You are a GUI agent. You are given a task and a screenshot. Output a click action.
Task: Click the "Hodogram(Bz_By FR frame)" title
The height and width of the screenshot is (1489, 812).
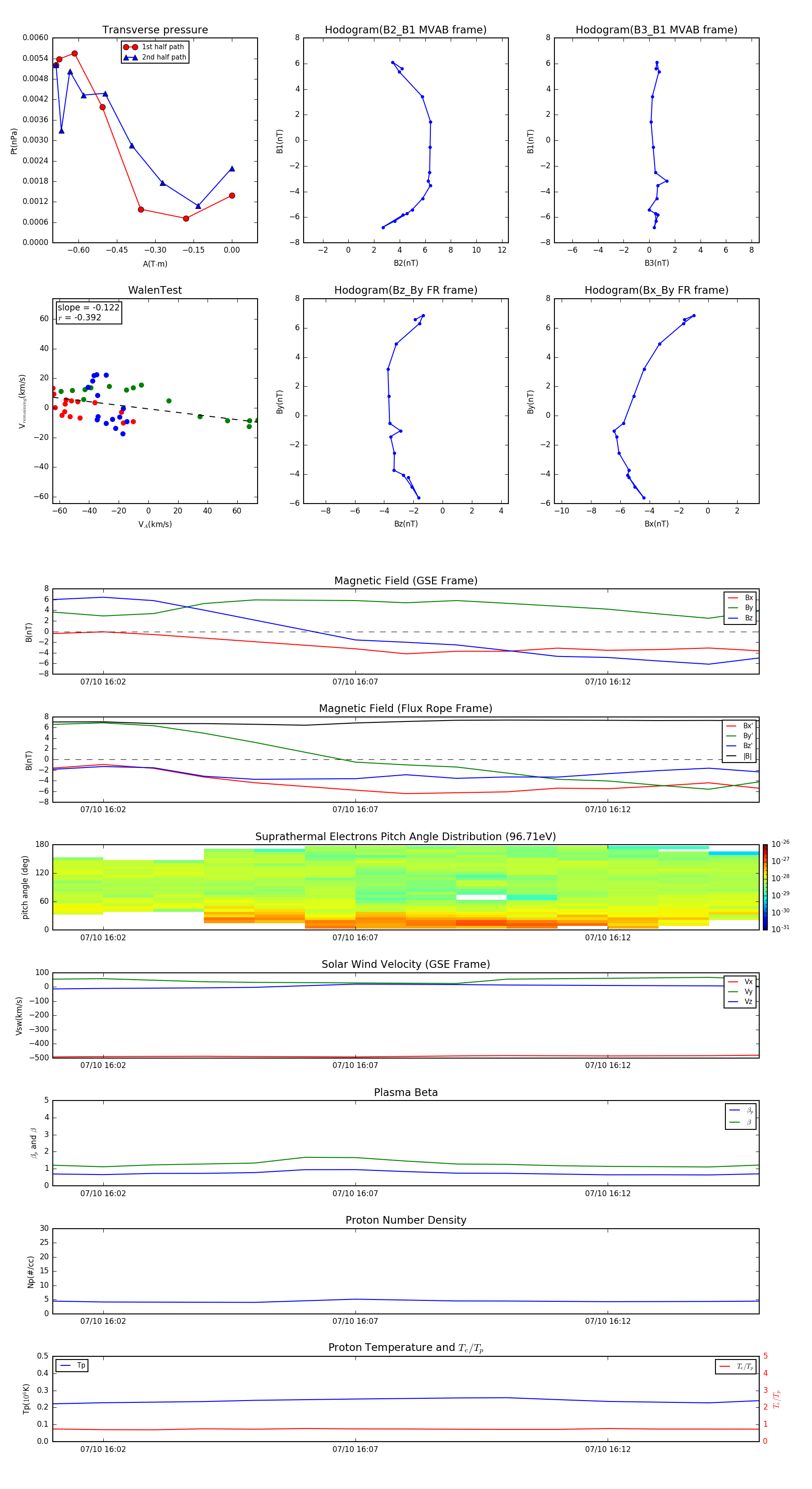click(406, 290)
